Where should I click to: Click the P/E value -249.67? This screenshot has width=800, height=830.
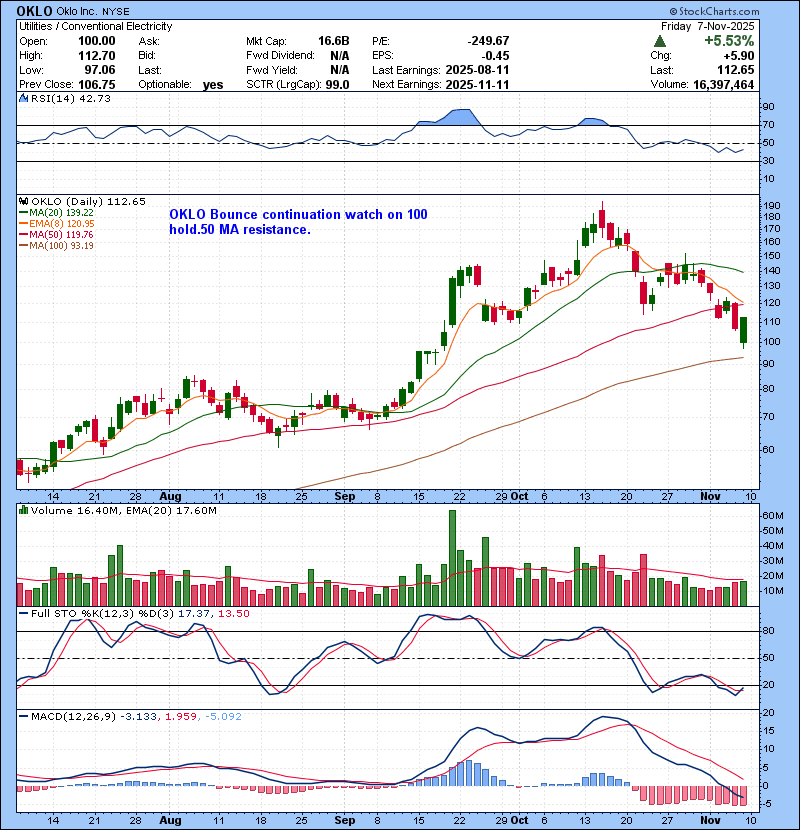coord(488,41)
